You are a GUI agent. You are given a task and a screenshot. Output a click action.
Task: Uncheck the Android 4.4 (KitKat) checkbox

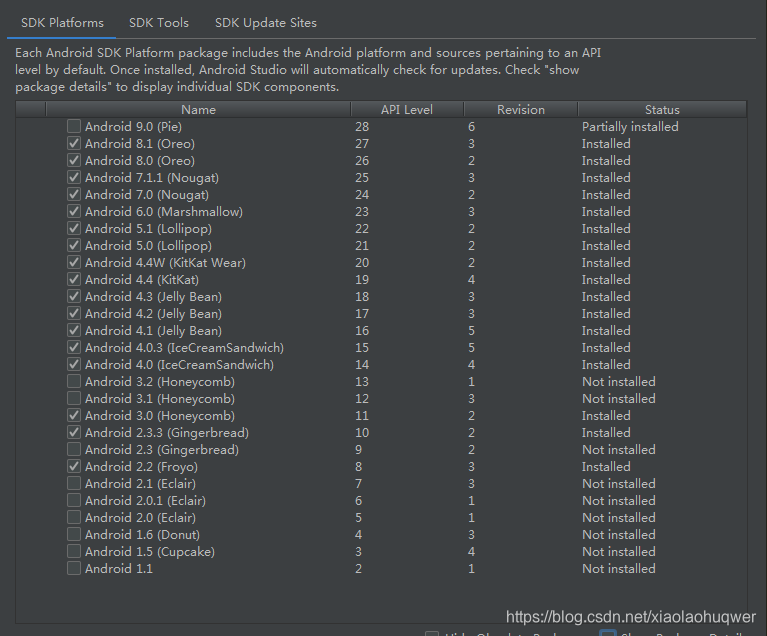tap(74, 279)
